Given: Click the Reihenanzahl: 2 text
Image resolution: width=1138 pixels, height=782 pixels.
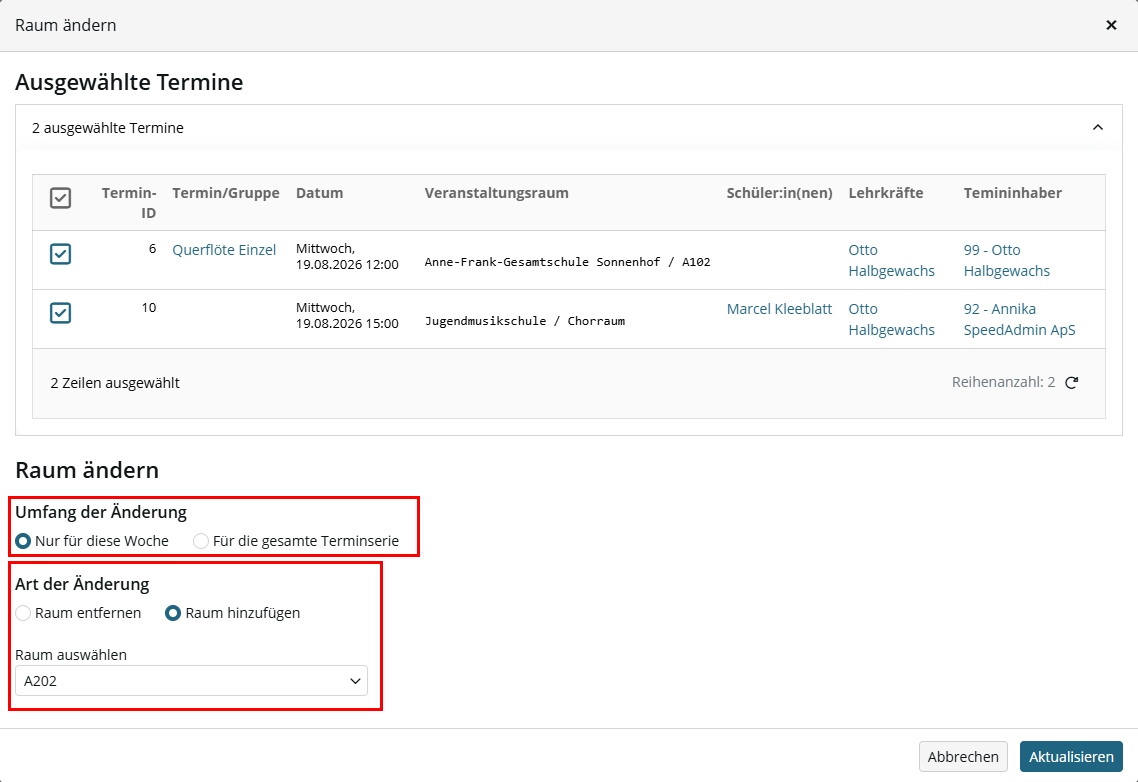Looking at the screenshot, I should [1003, 382].
